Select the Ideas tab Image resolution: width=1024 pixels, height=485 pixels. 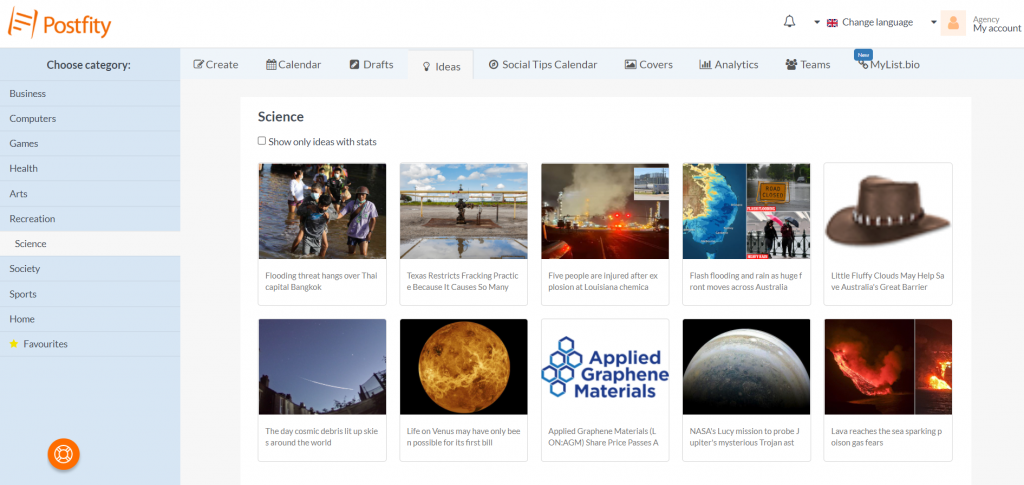pos(441,65)
